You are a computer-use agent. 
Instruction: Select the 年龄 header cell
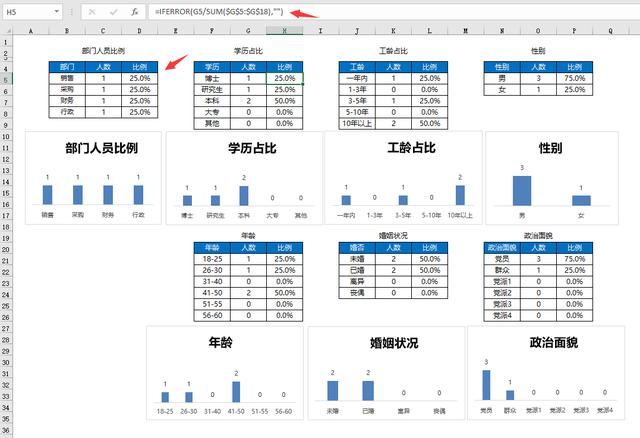point(212,248)
